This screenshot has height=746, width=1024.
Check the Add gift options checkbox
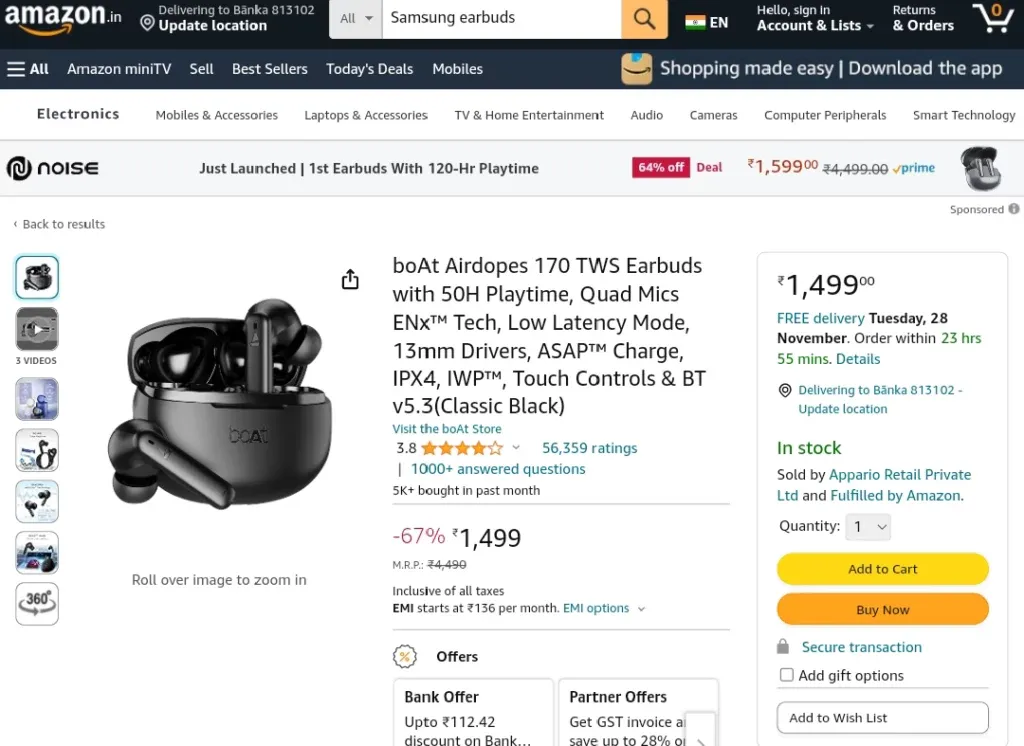786,675
